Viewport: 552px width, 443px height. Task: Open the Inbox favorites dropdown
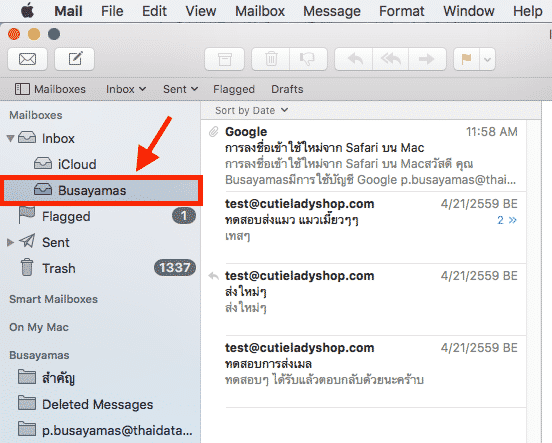click(126, 89)
